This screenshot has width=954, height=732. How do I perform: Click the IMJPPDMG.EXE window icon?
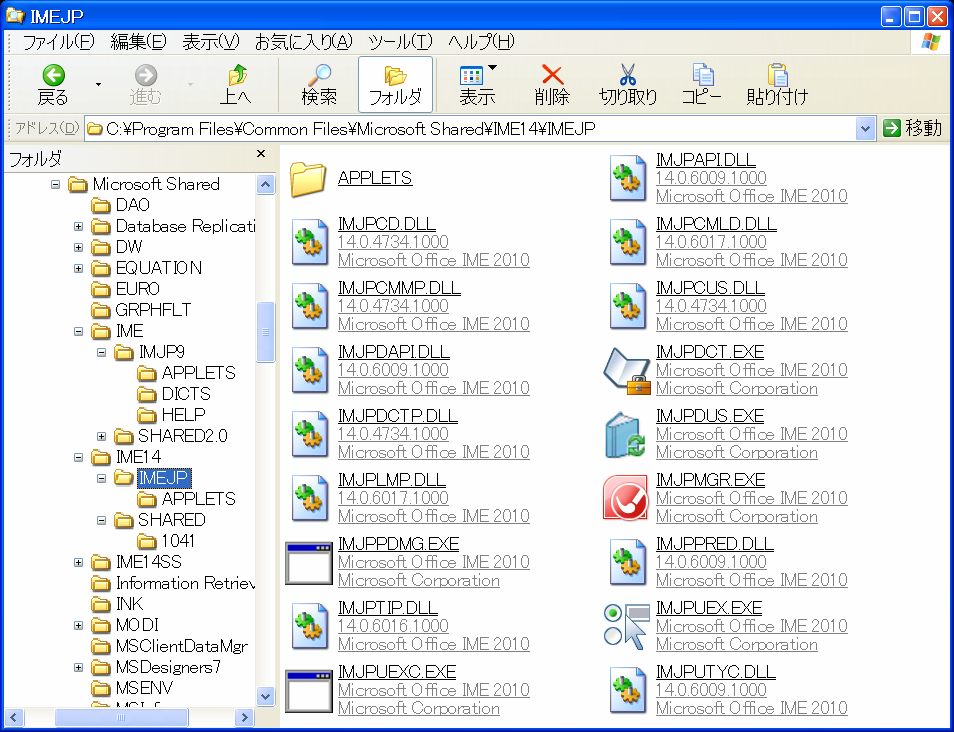309,563
